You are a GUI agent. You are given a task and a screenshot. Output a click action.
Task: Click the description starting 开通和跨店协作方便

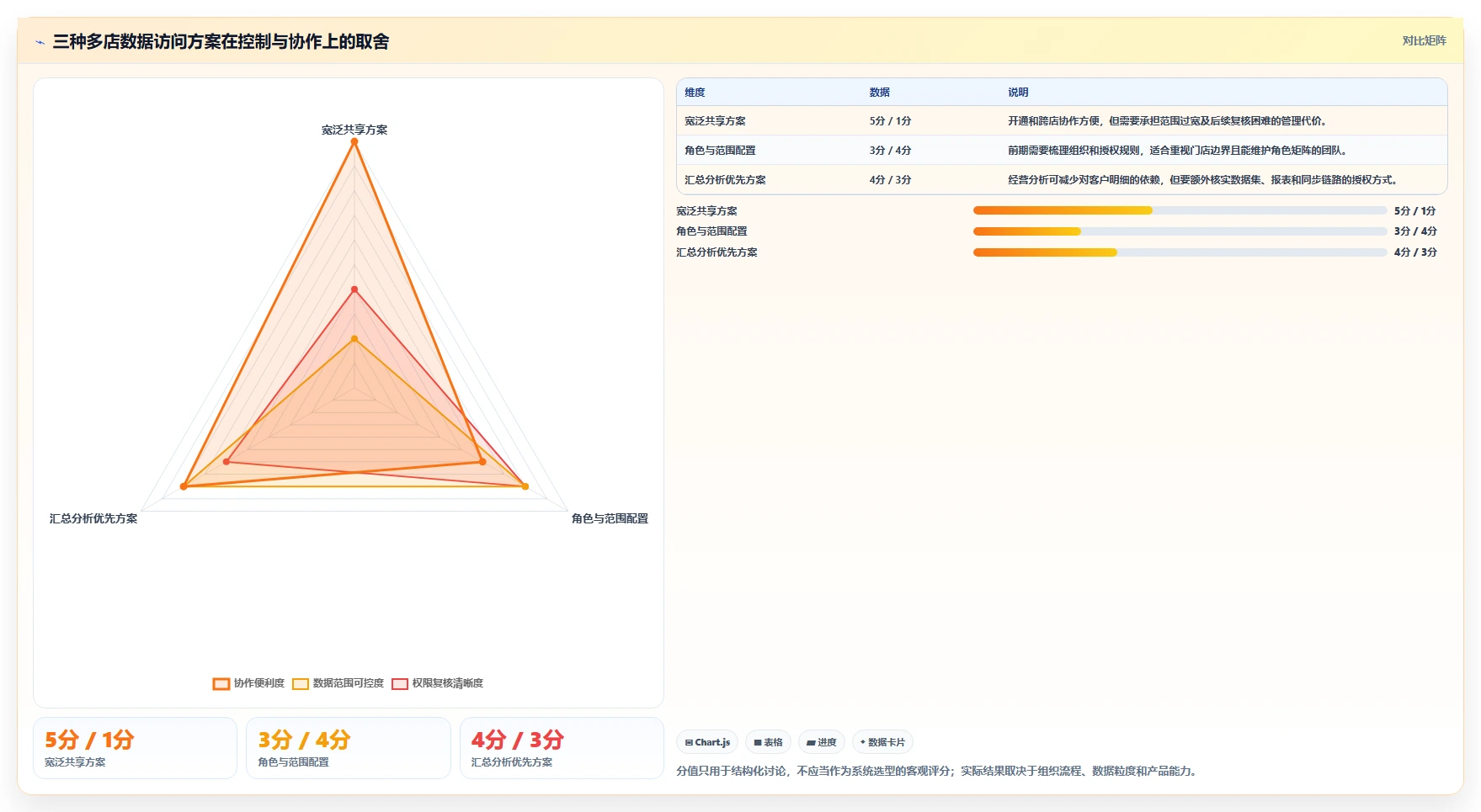[1169, 121]
